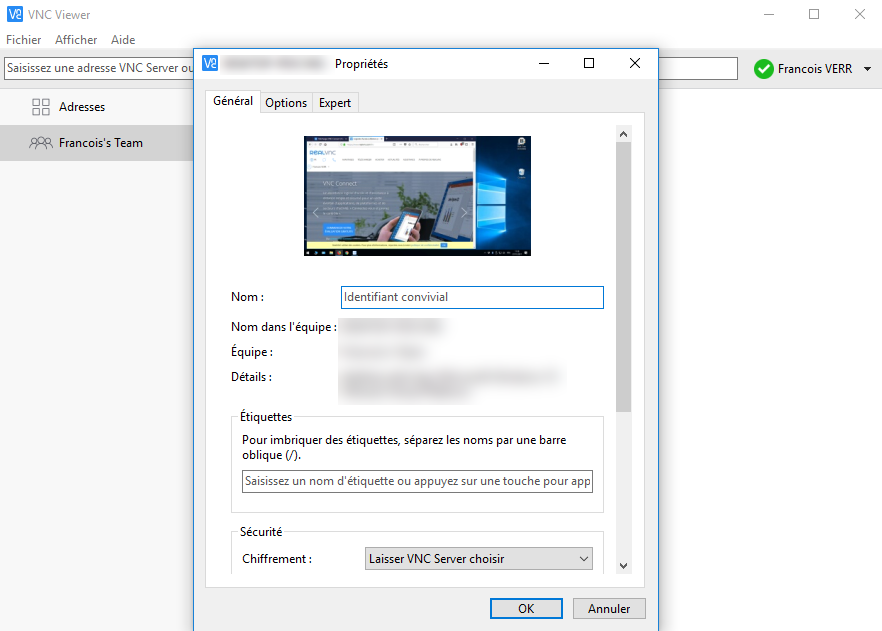Switch to the Expert tab

pyautogui.click(x=335, y=103)
